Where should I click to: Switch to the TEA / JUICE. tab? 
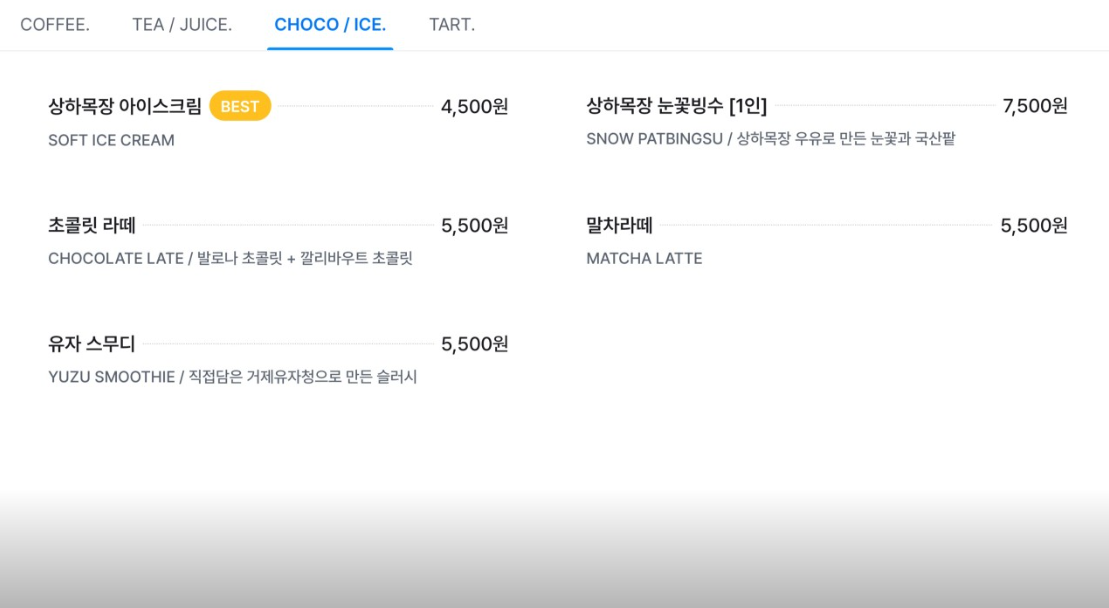[x=182, y=25]
